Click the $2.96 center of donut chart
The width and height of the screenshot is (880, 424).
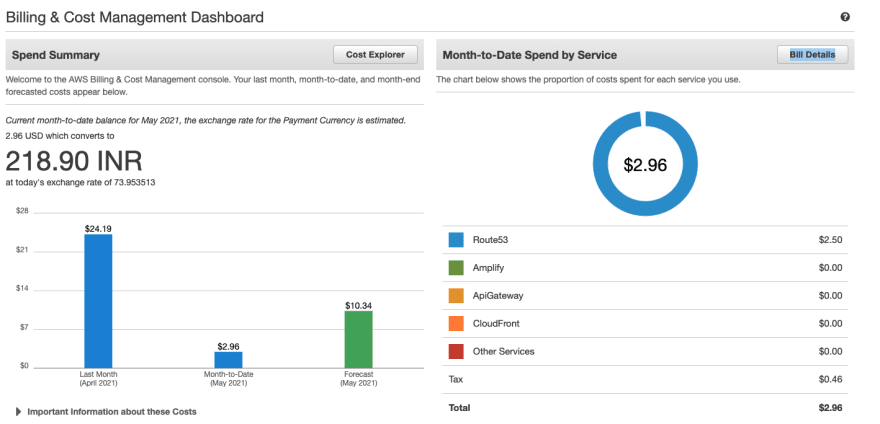click(645, 165)
